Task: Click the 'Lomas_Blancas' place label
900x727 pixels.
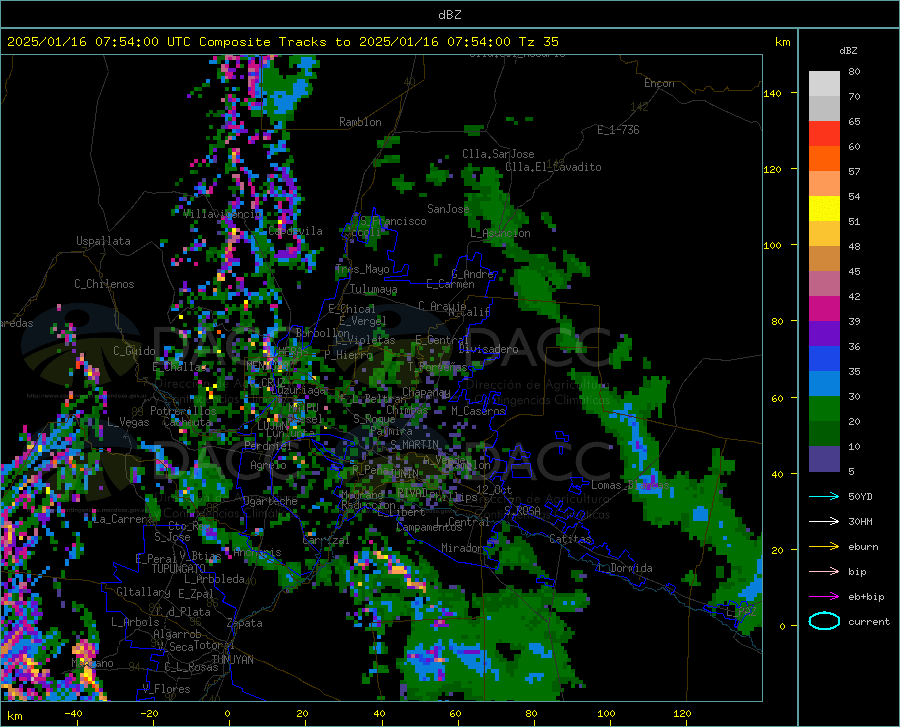Action: 630,485
